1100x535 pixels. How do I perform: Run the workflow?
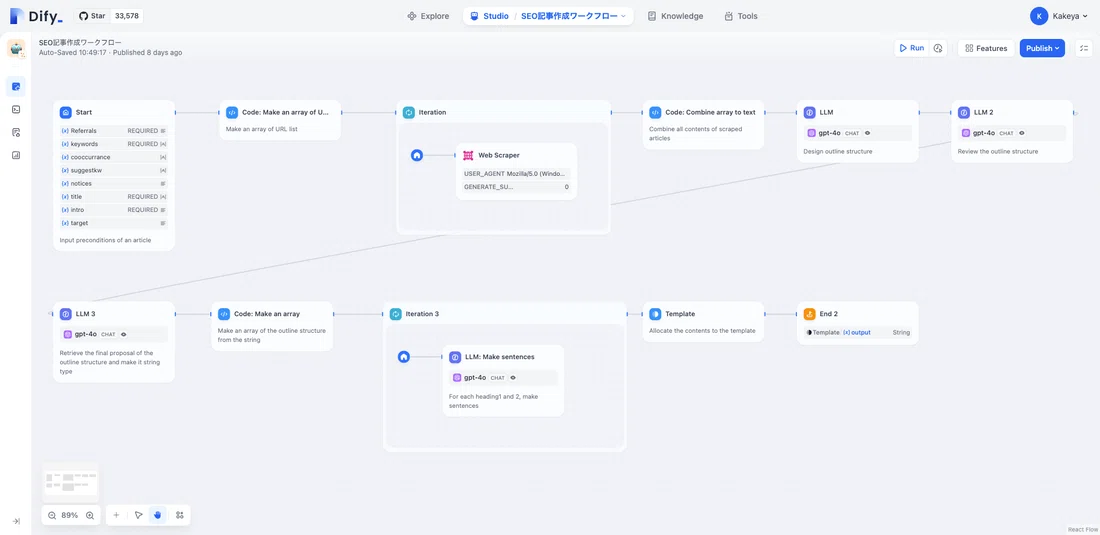[x=911, y=48]
